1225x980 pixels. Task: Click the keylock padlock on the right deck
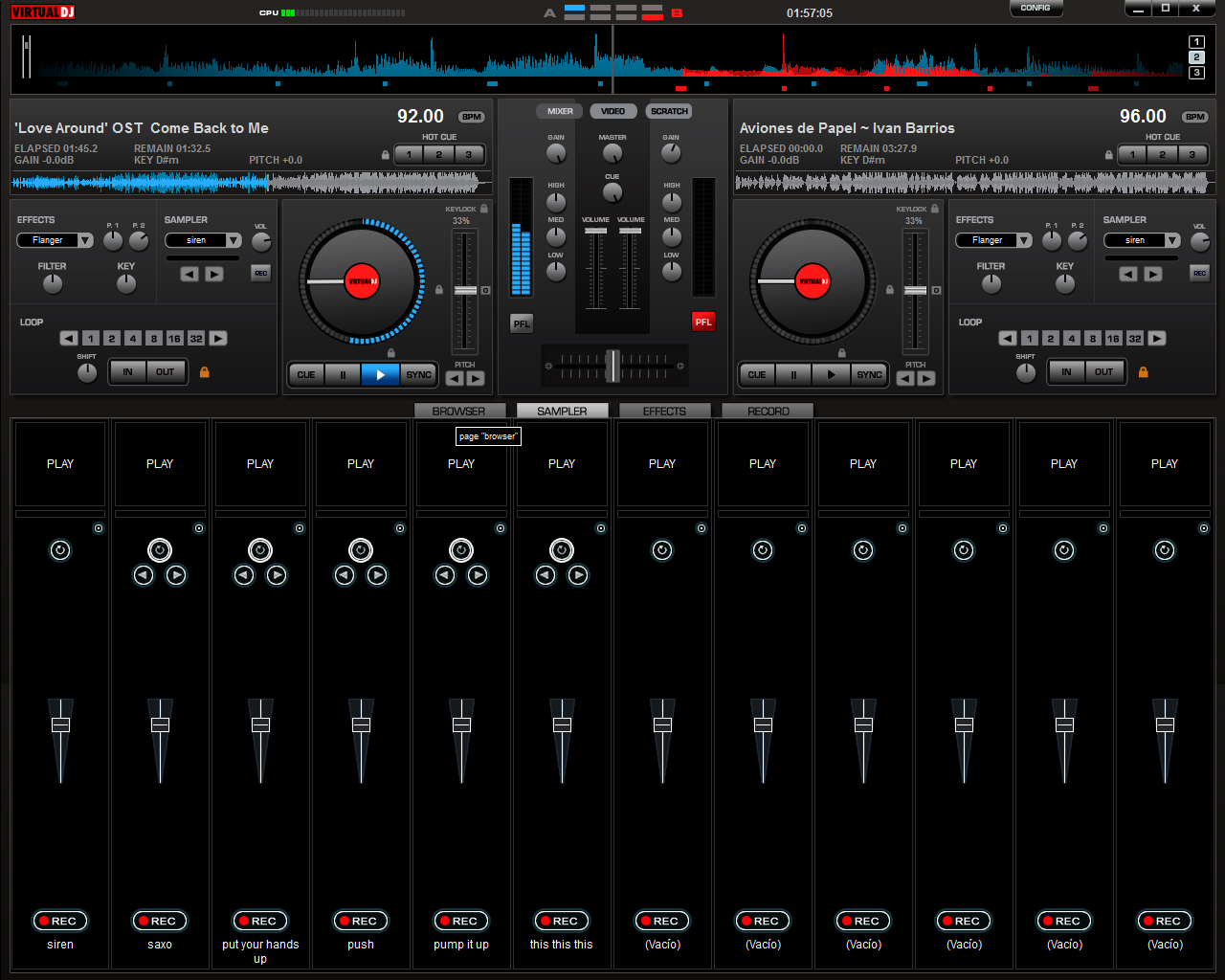[x=934, y=208]
